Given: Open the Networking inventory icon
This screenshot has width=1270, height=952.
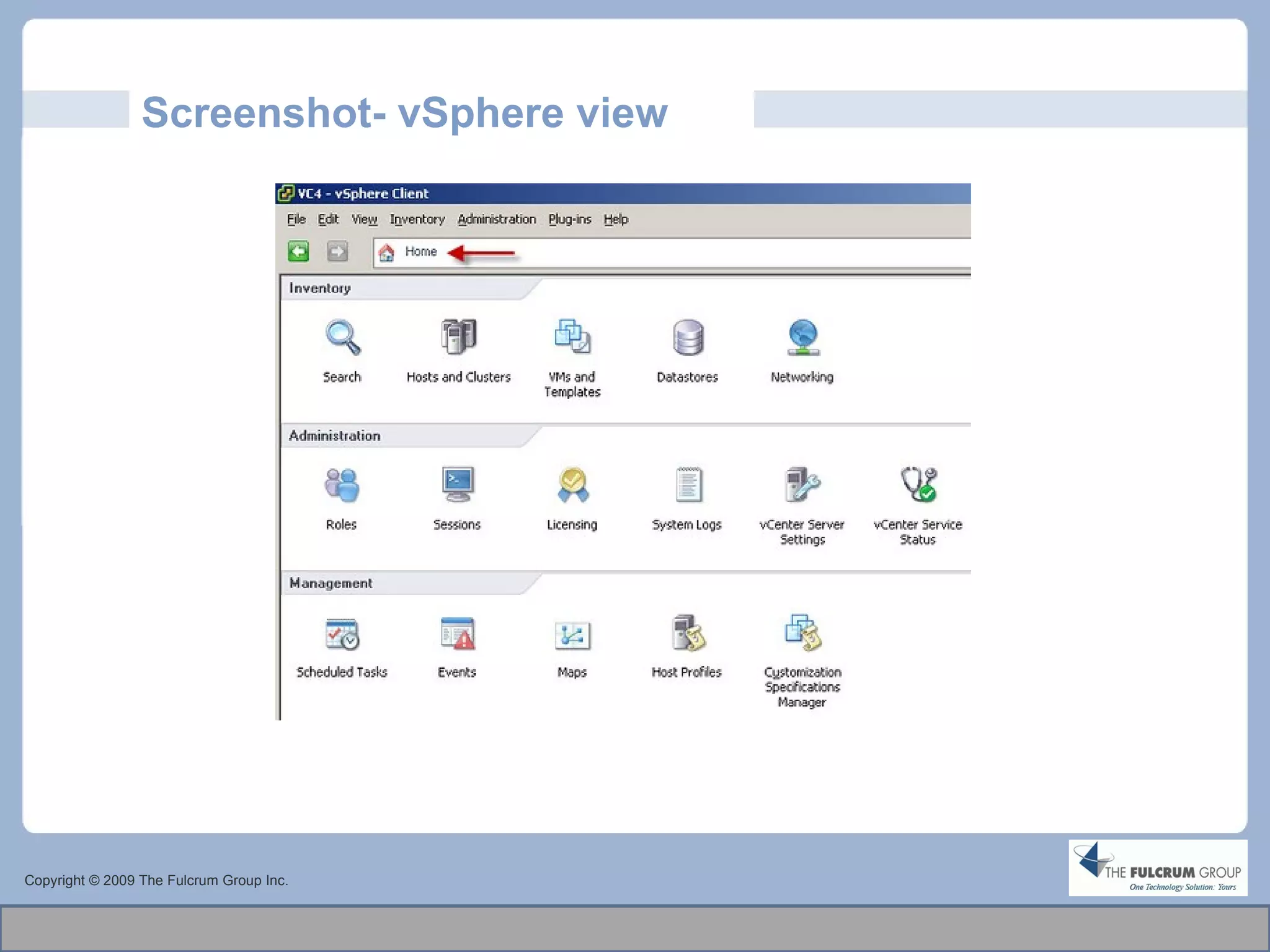Looking at the screenshot, I should click(x=803, y=338).
